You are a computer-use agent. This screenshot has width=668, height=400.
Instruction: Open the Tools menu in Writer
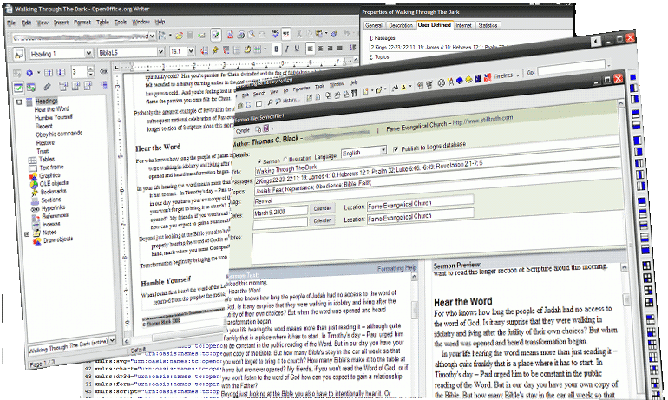pos(121,22)
